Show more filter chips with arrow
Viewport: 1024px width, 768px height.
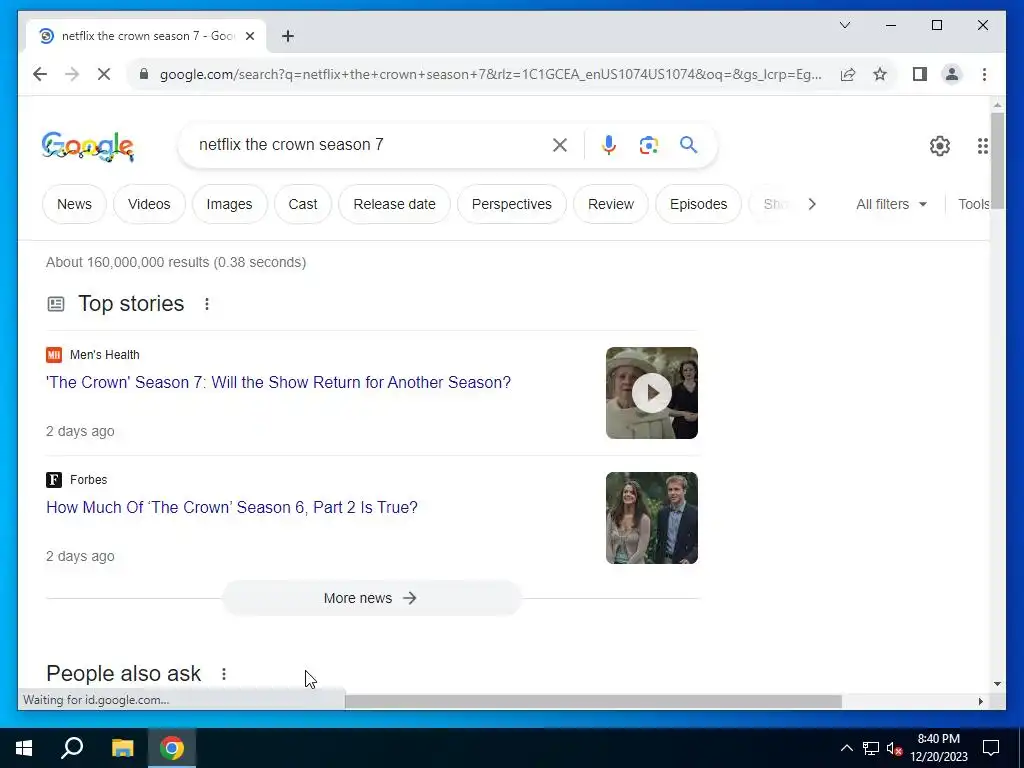click(812, 204)
